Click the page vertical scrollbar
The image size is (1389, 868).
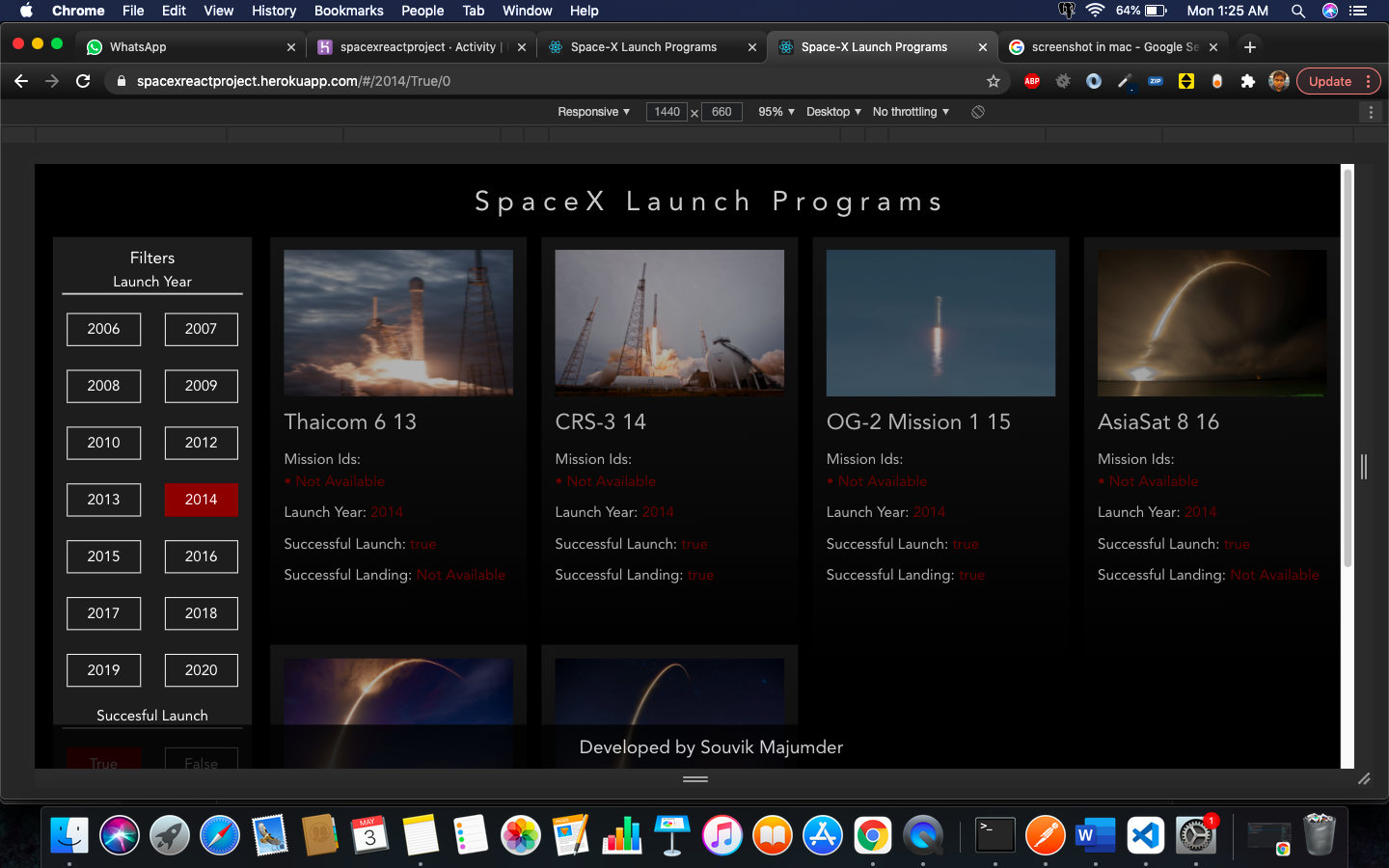tap(1348, 366)
